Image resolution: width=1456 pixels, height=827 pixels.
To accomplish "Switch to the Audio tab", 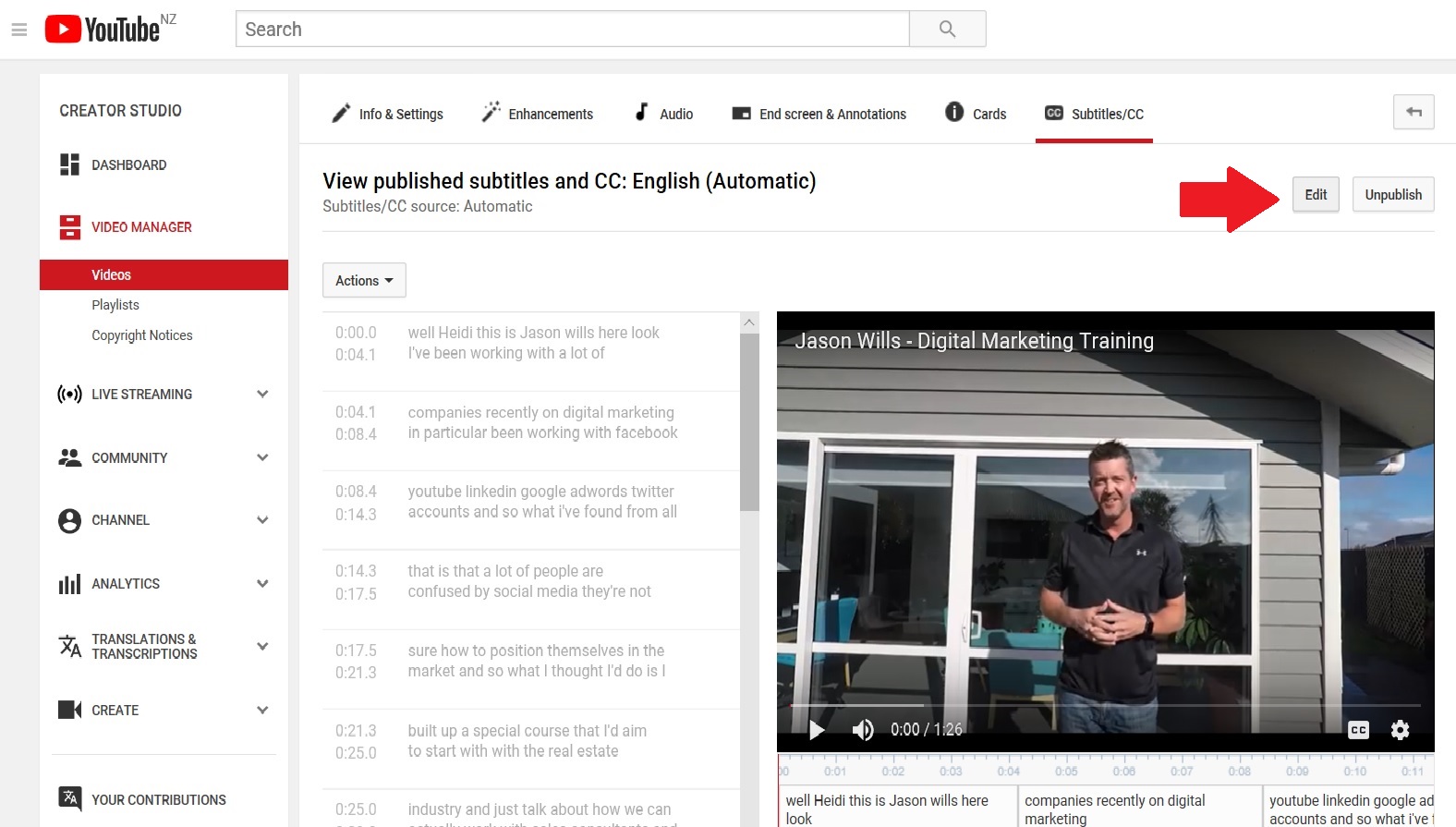I will [x=663, y=114].
